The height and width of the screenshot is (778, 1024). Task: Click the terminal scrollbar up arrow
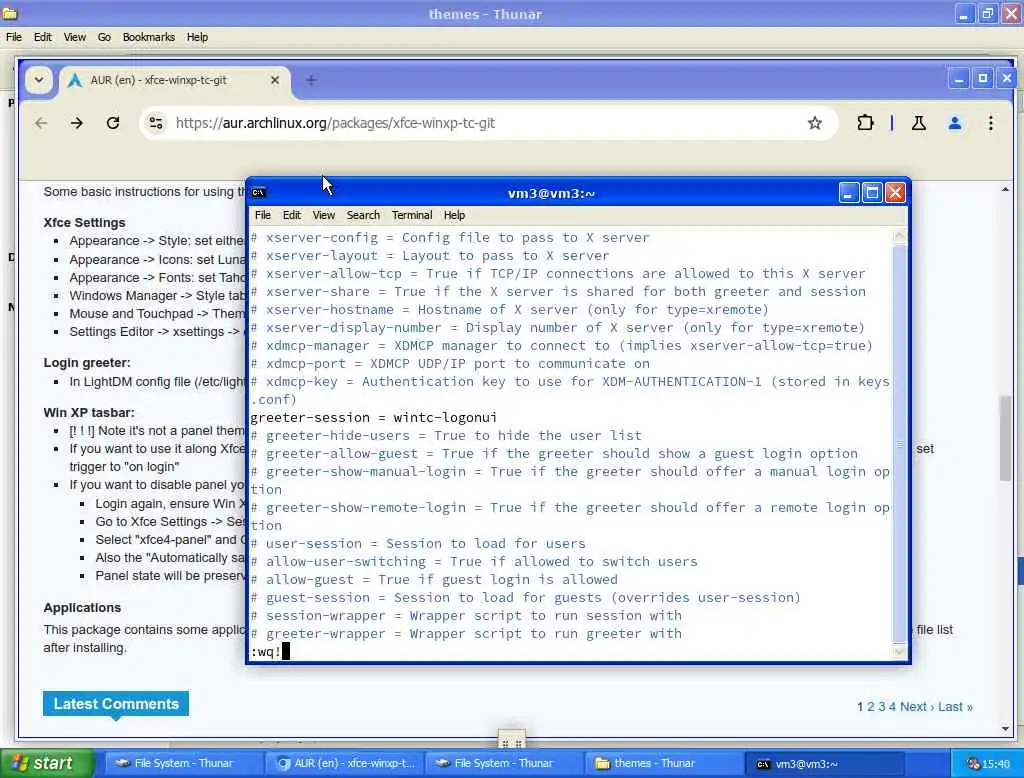(x=899, y=235)
